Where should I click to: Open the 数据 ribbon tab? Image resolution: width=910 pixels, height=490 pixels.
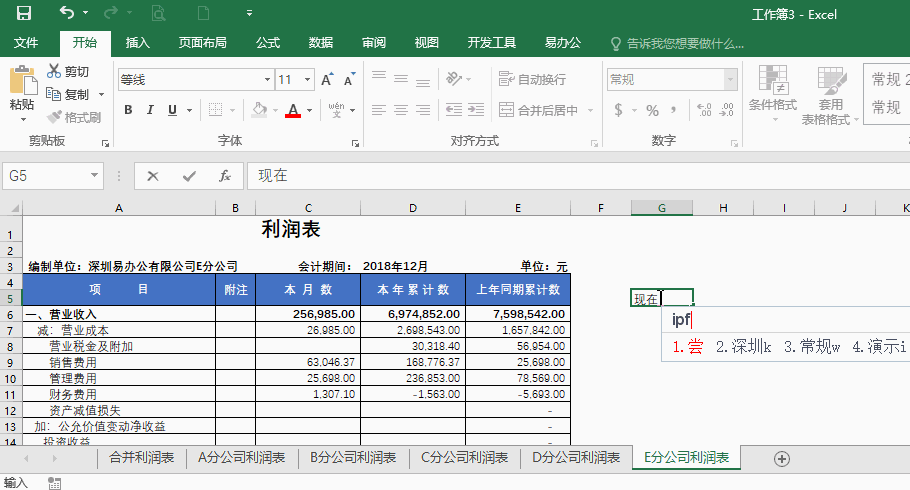pyautogui.click(x=320, y=43)
